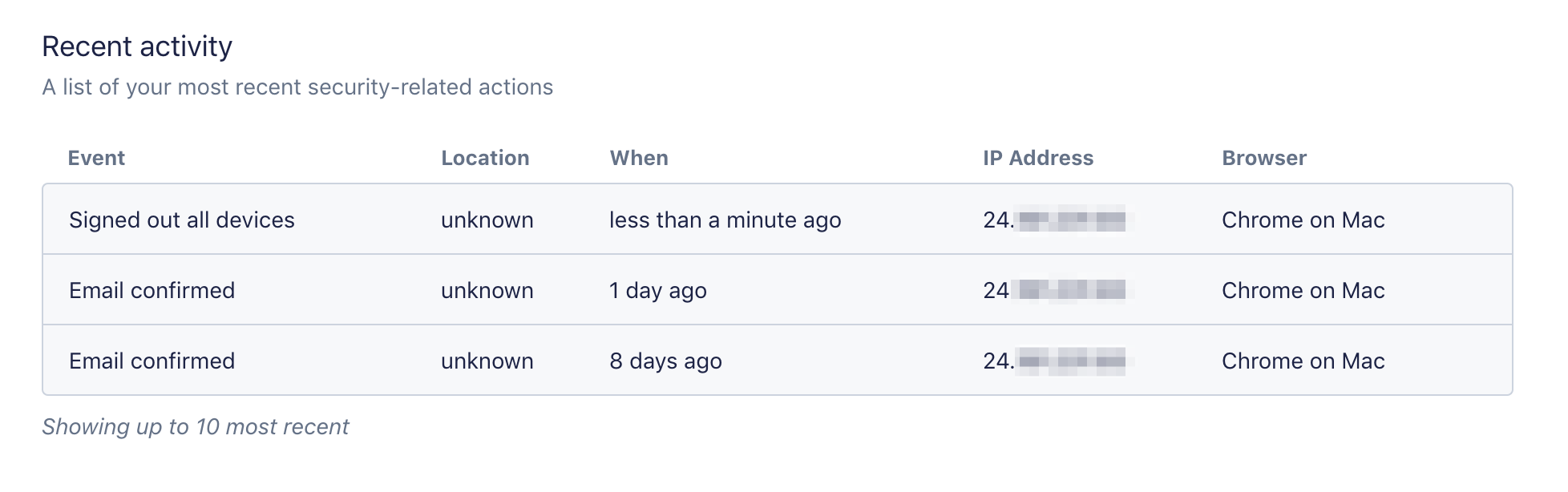Click the '1 day ago' timestamp

coord(657,290)
